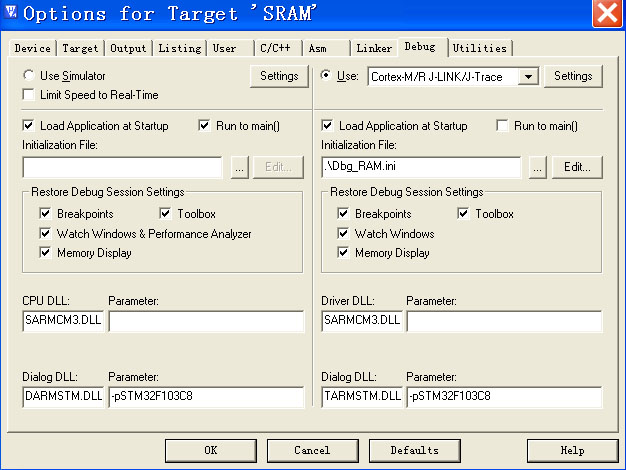Browse for simulator initialization file
Viewport: 626px width, 470px height.
238,168
